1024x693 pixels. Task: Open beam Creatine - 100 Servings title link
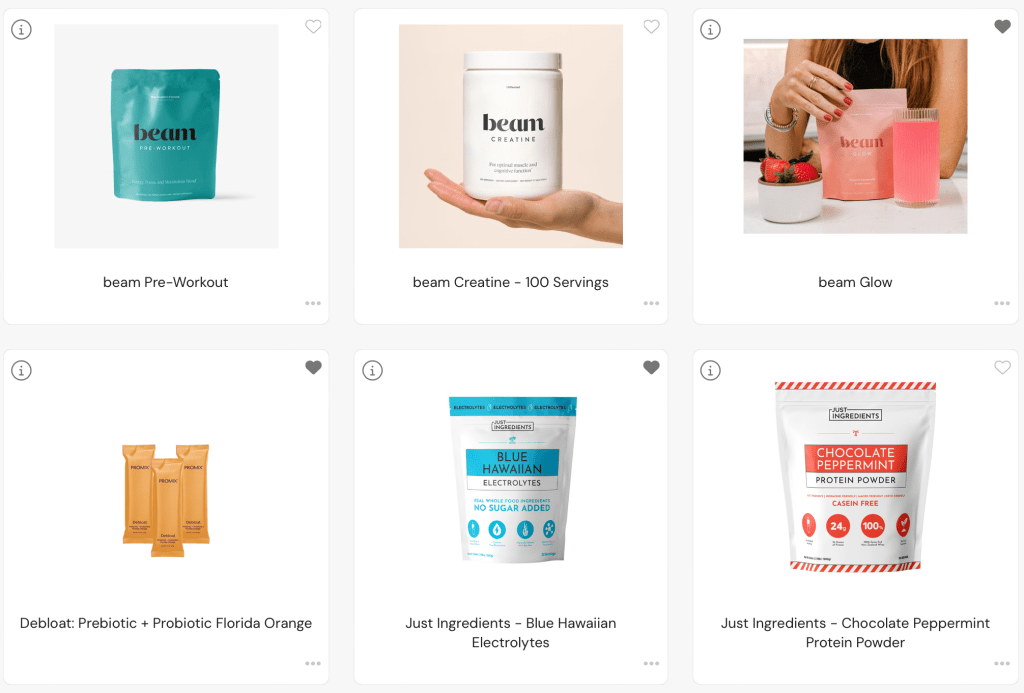point(511,282)
